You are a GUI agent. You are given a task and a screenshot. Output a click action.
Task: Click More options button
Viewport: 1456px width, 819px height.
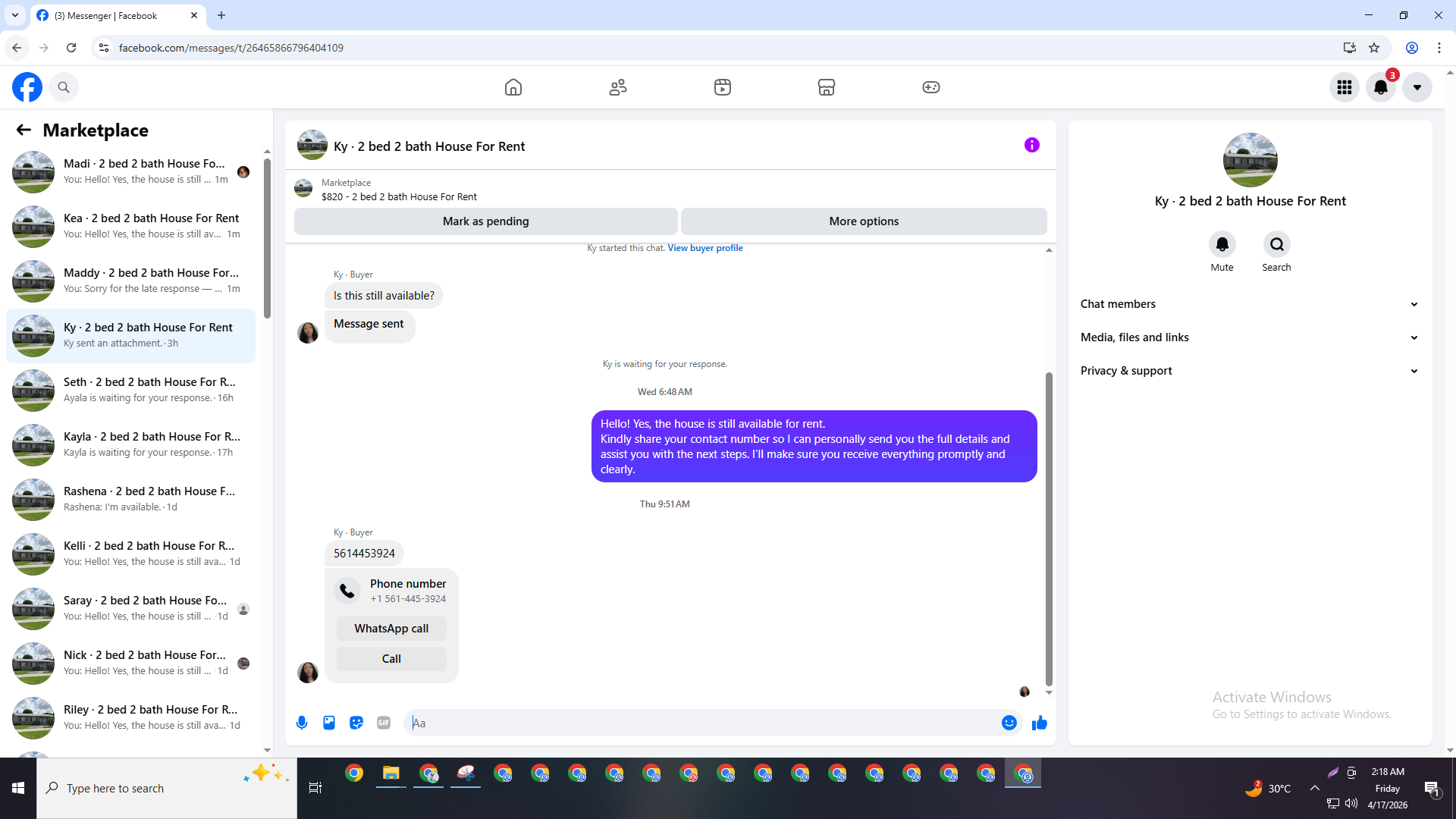[x=864, y=221]
